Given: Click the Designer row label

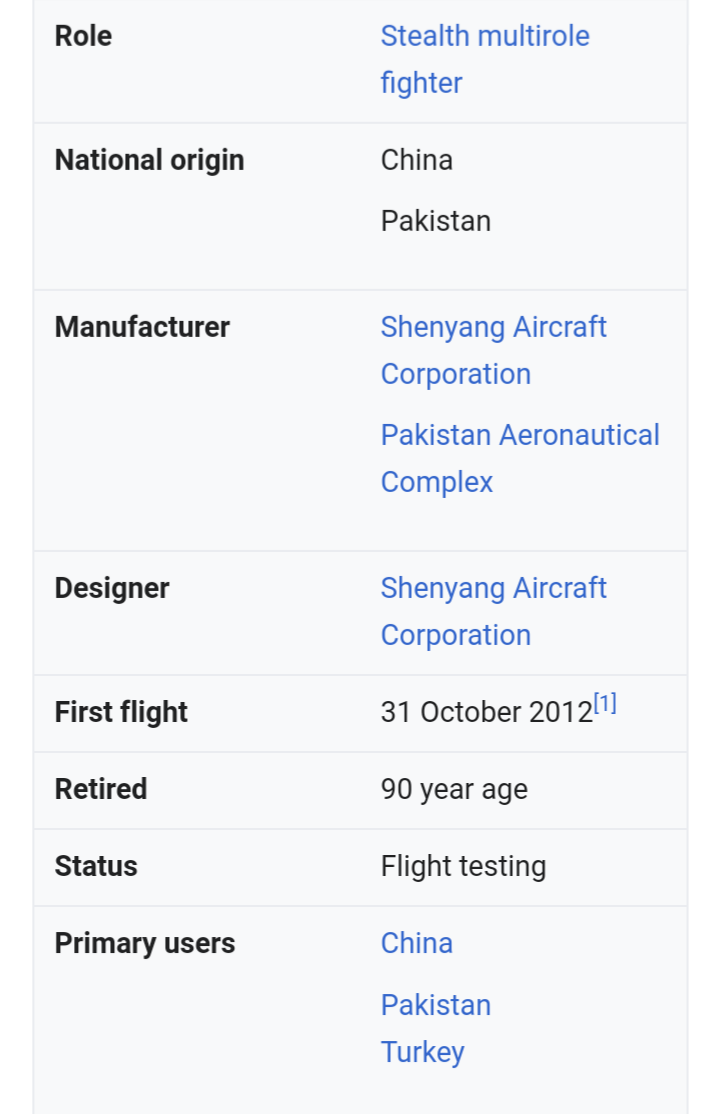Looking at the screenshot, I should point(112,588).
